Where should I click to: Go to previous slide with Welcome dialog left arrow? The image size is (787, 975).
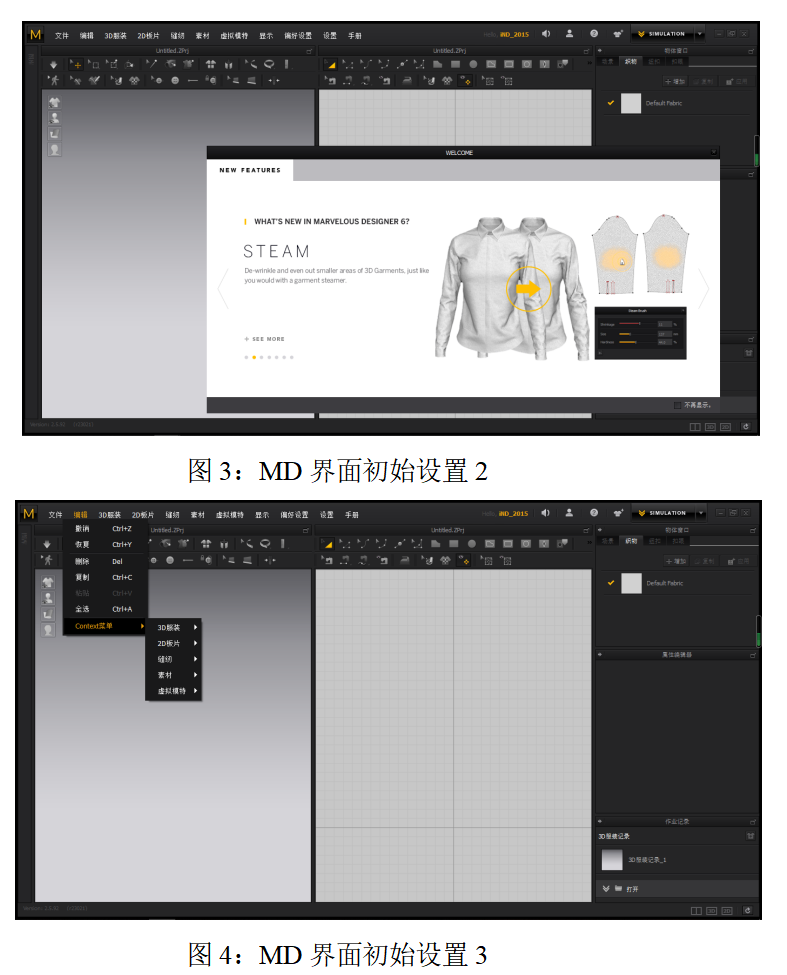(223, 289)
